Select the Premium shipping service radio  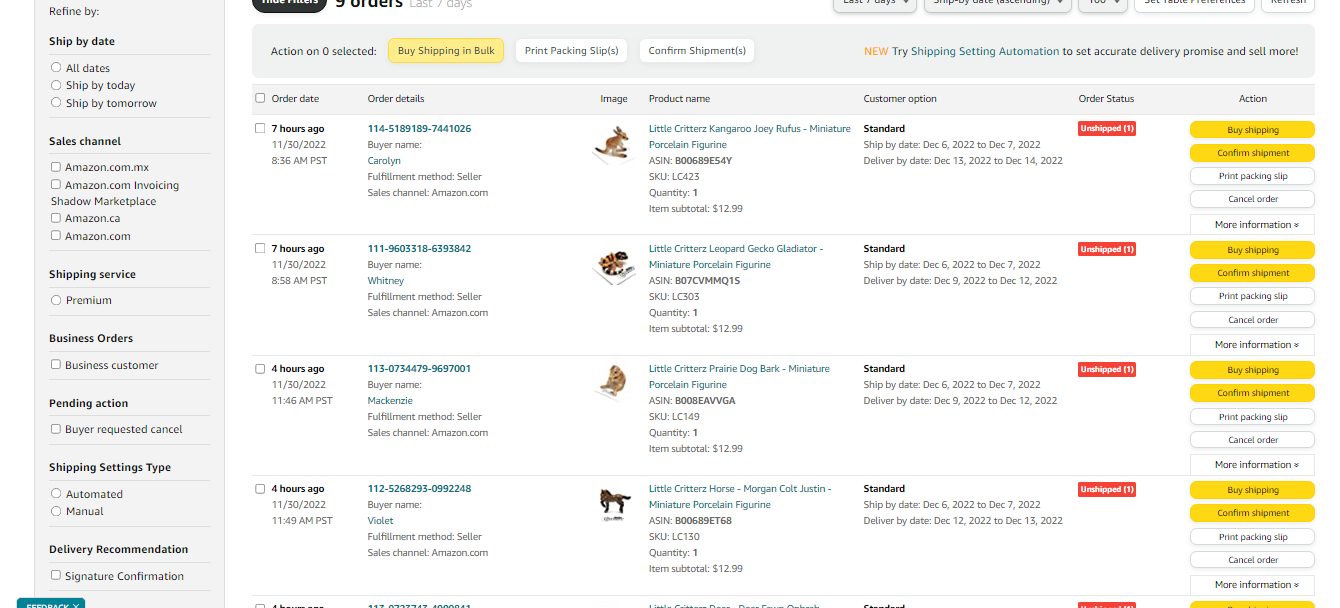56,300
